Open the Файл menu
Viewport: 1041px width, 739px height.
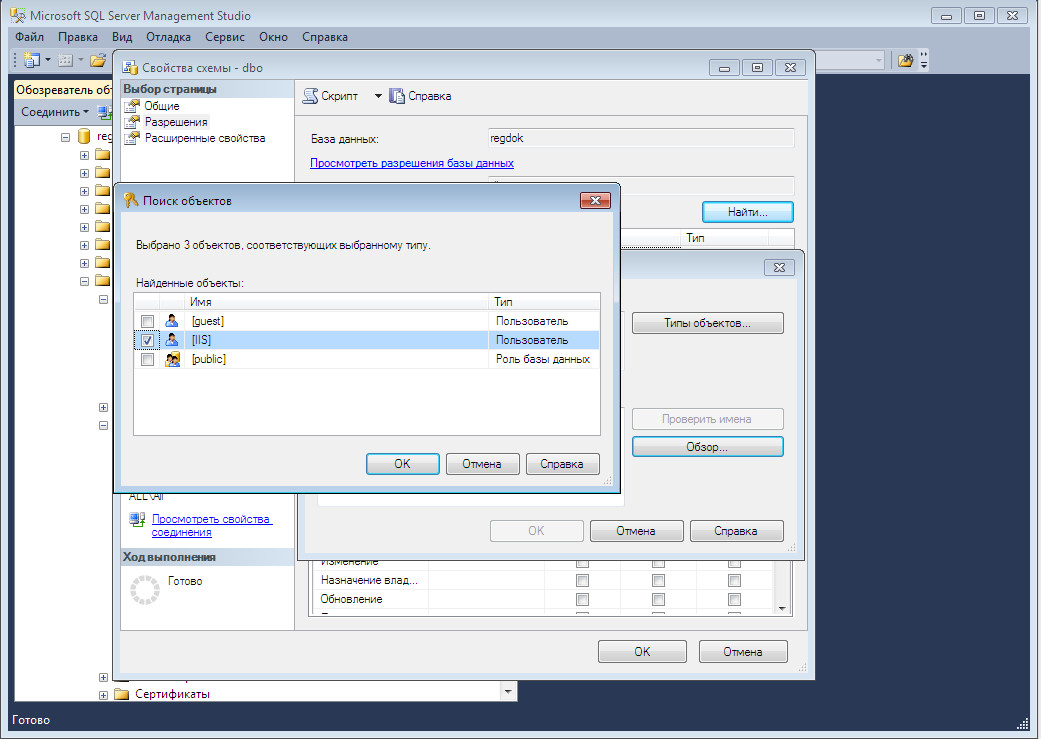point(30,37)
